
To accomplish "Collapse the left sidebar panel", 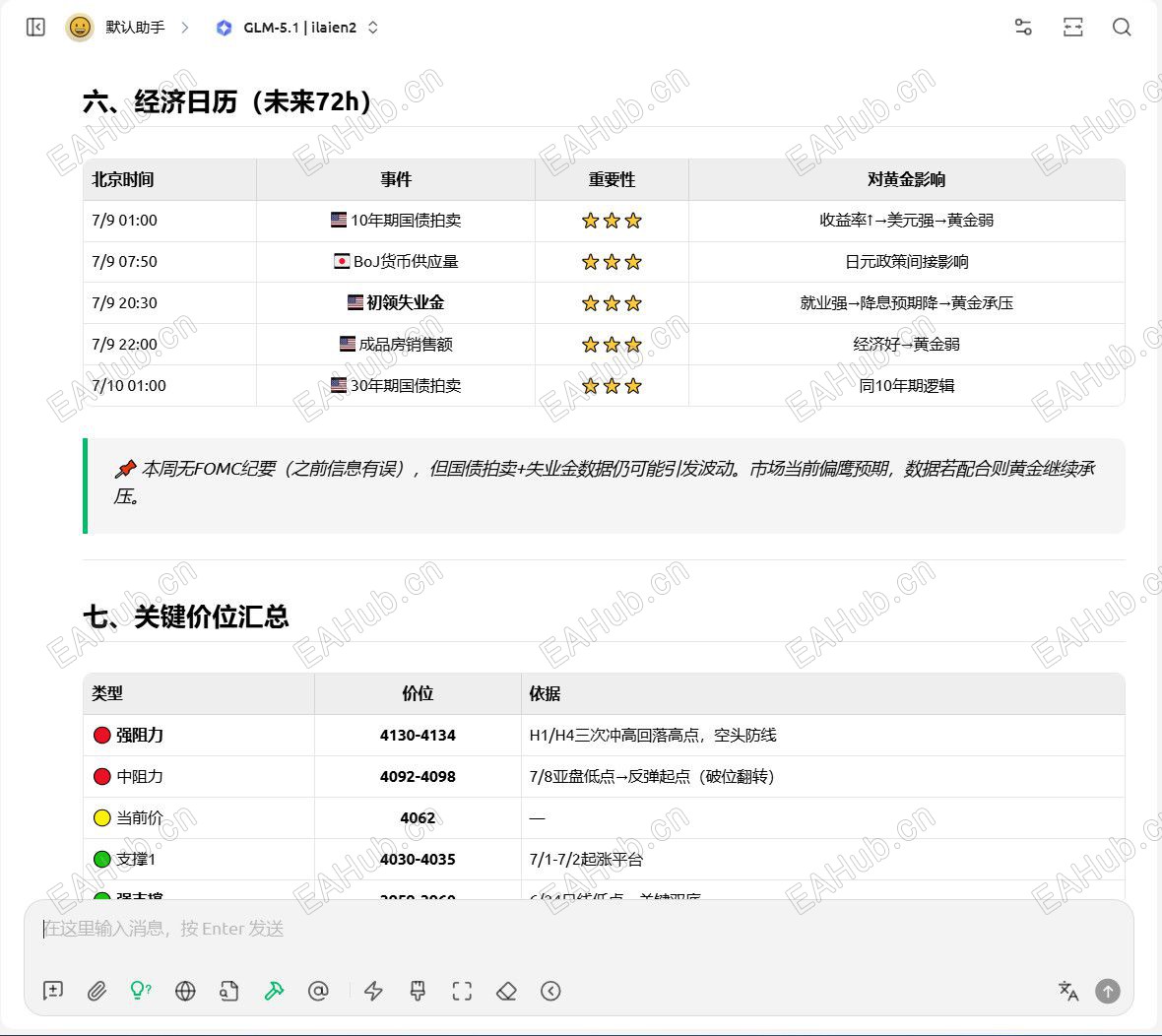I will tap(35, 28).
